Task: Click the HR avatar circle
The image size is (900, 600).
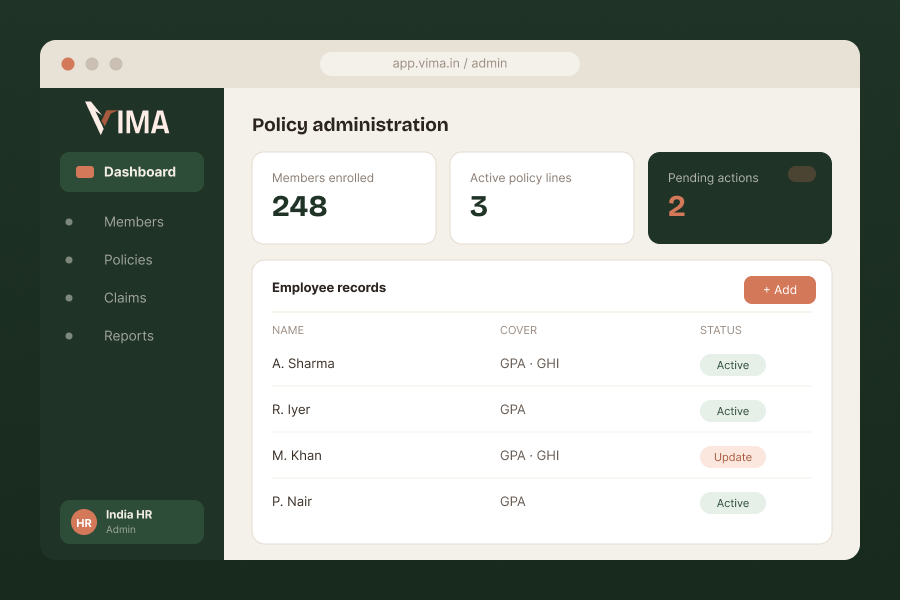Action: pos(84,522)
